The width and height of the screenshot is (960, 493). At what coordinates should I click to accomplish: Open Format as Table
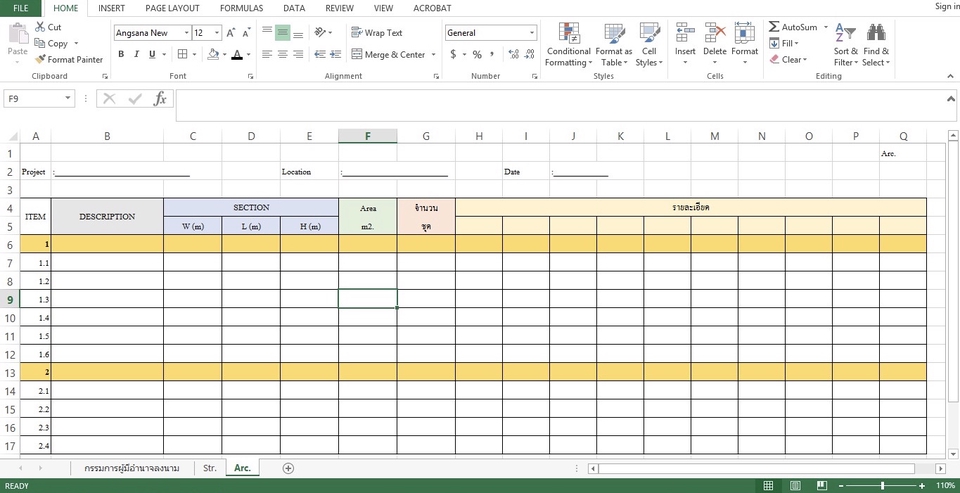[x=613, y=45]
